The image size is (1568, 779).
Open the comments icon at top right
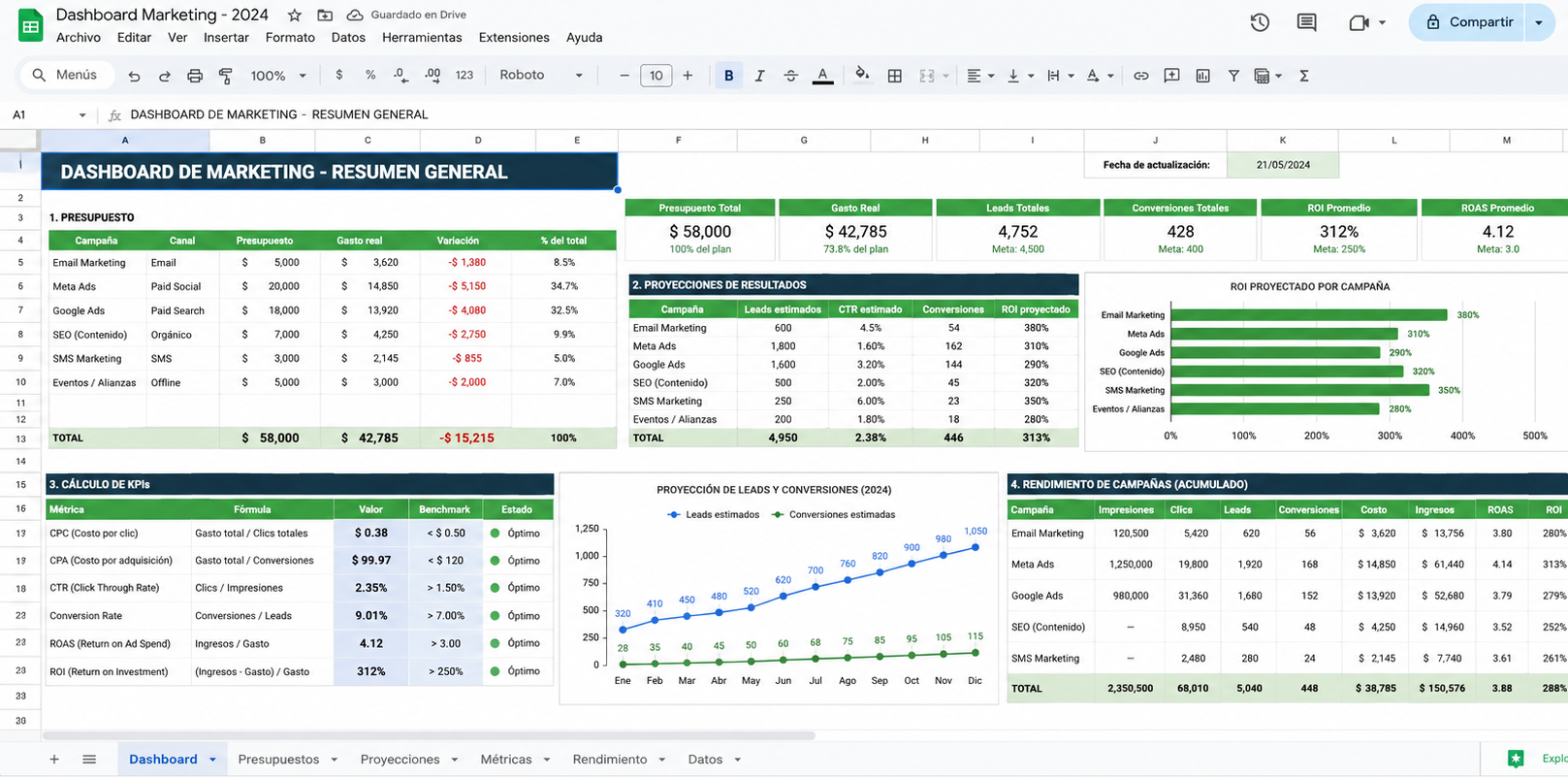(1307, 22)
